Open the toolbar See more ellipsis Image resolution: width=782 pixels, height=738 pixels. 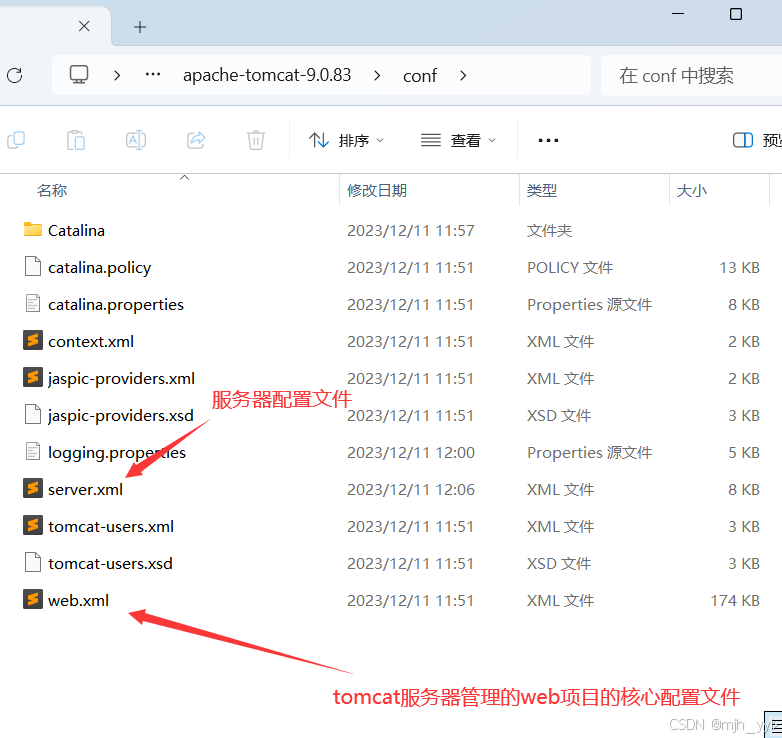click(548, 141)
